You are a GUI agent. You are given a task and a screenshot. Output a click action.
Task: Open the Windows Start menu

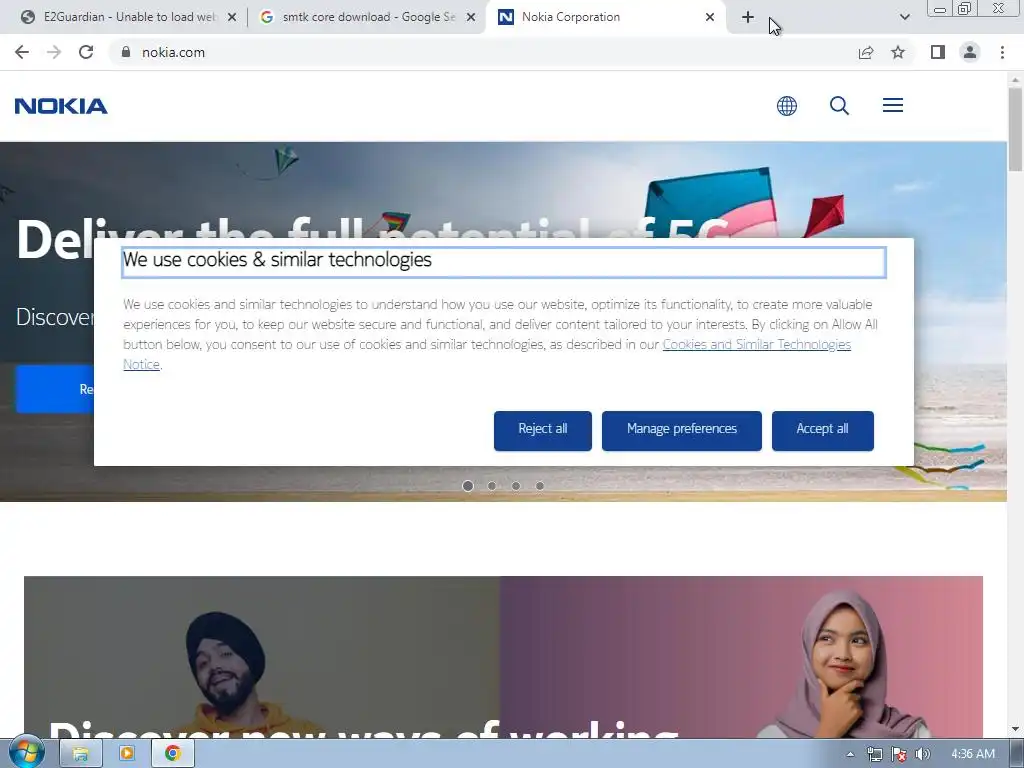click(x=26, y=753)
